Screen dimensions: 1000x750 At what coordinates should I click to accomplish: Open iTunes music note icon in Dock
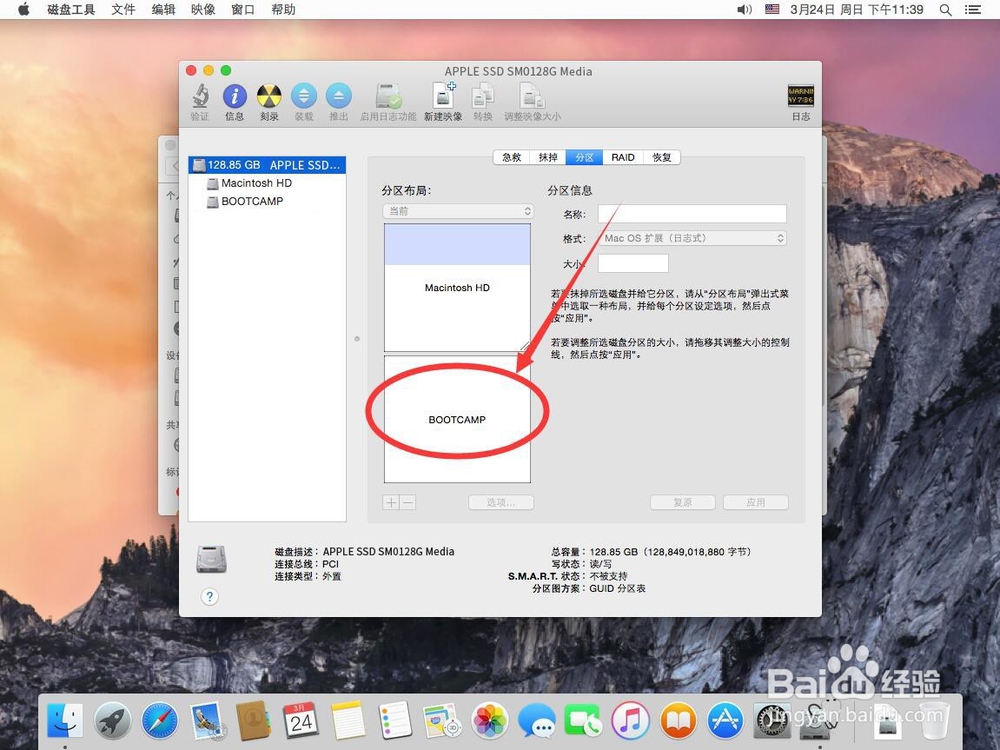click(630, 721)
